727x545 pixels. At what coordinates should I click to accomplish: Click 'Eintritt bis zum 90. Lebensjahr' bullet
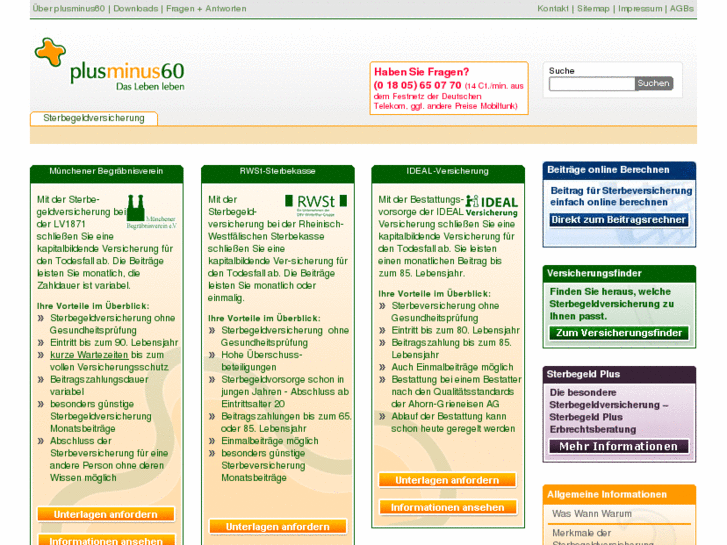114,342
